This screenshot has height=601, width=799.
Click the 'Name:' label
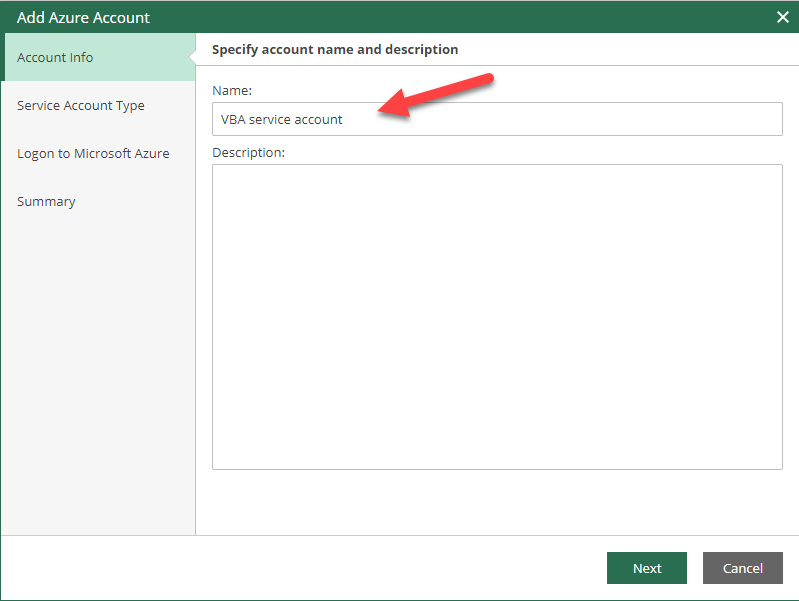(x=232, y=90)
